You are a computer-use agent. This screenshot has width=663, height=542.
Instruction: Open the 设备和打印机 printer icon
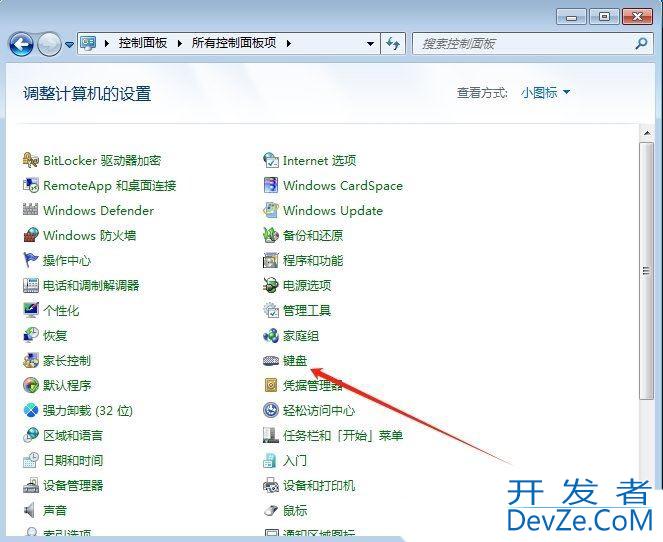coord(271,485)
